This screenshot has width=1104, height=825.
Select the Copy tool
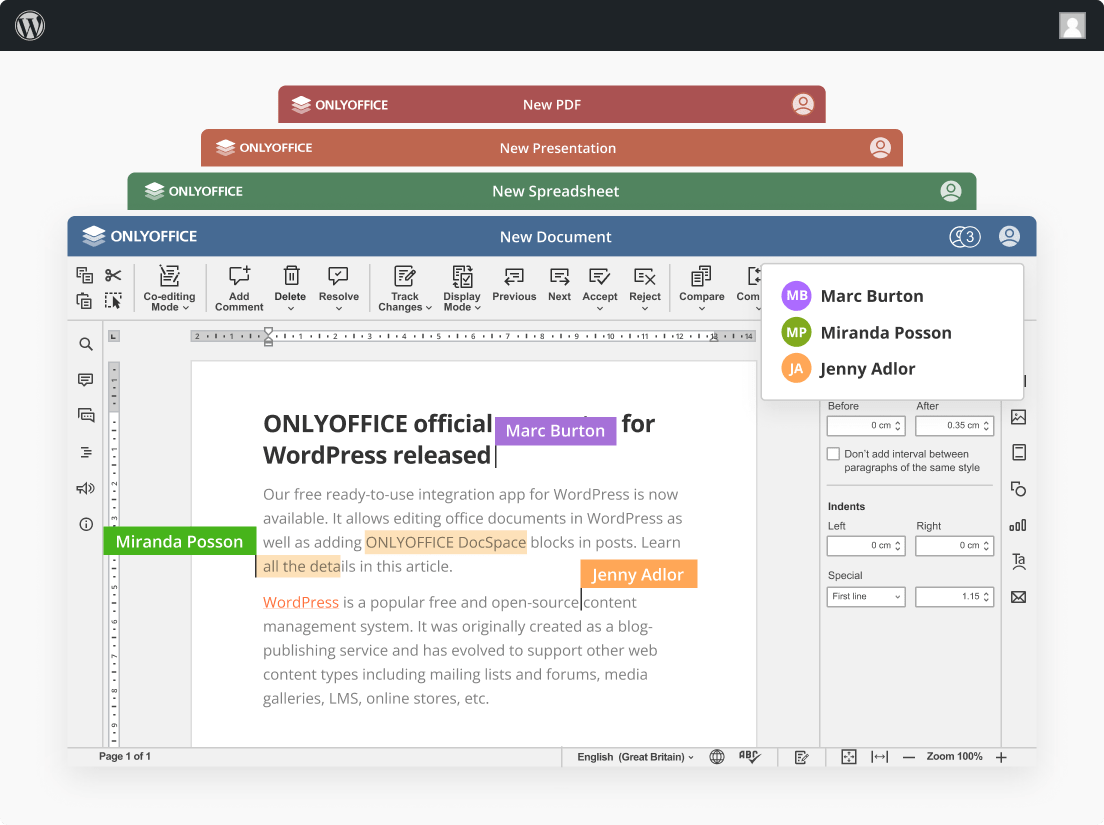84,273
